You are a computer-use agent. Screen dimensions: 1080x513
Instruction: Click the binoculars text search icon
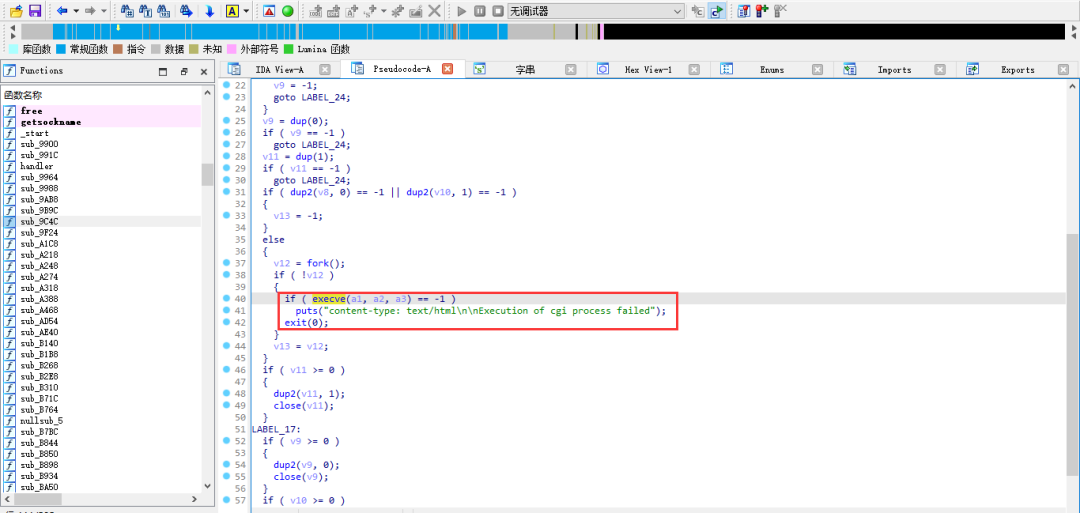point(145,10)
